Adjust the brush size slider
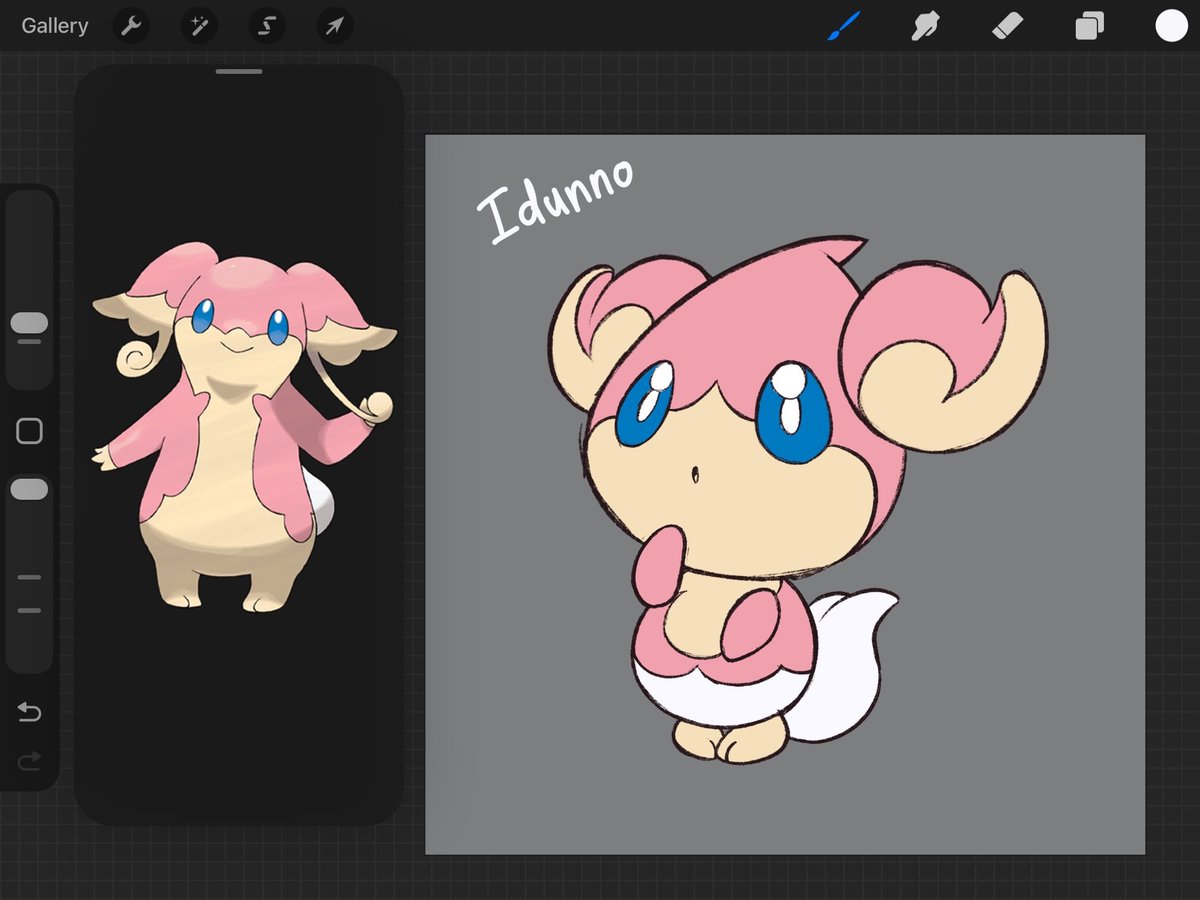Viewport: 1200px width, 900px height. pyautogui.click(x=29, y=322)
